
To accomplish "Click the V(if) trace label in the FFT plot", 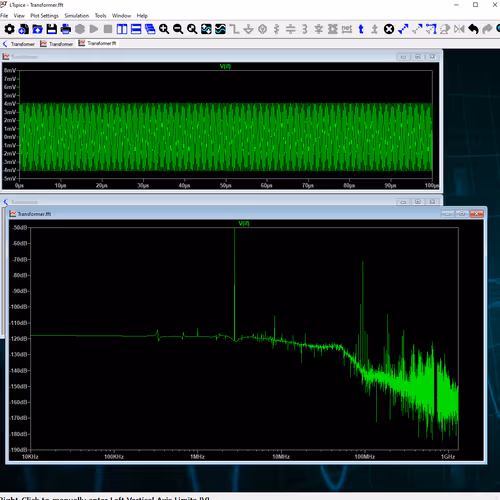I will coord(244,223).
